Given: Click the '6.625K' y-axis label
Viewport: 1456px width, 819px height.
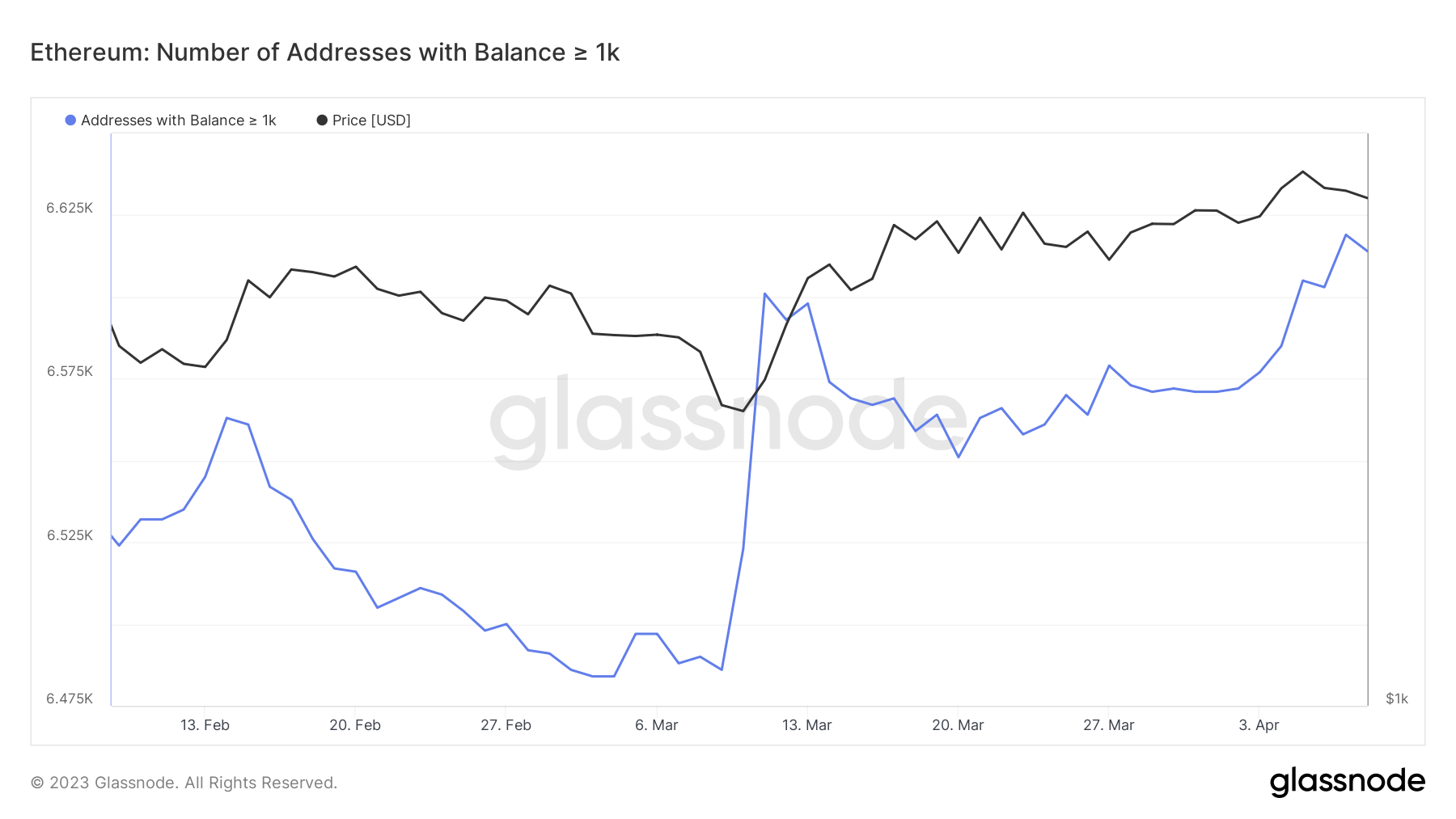Looking at the screenshot, I should 70,208.
